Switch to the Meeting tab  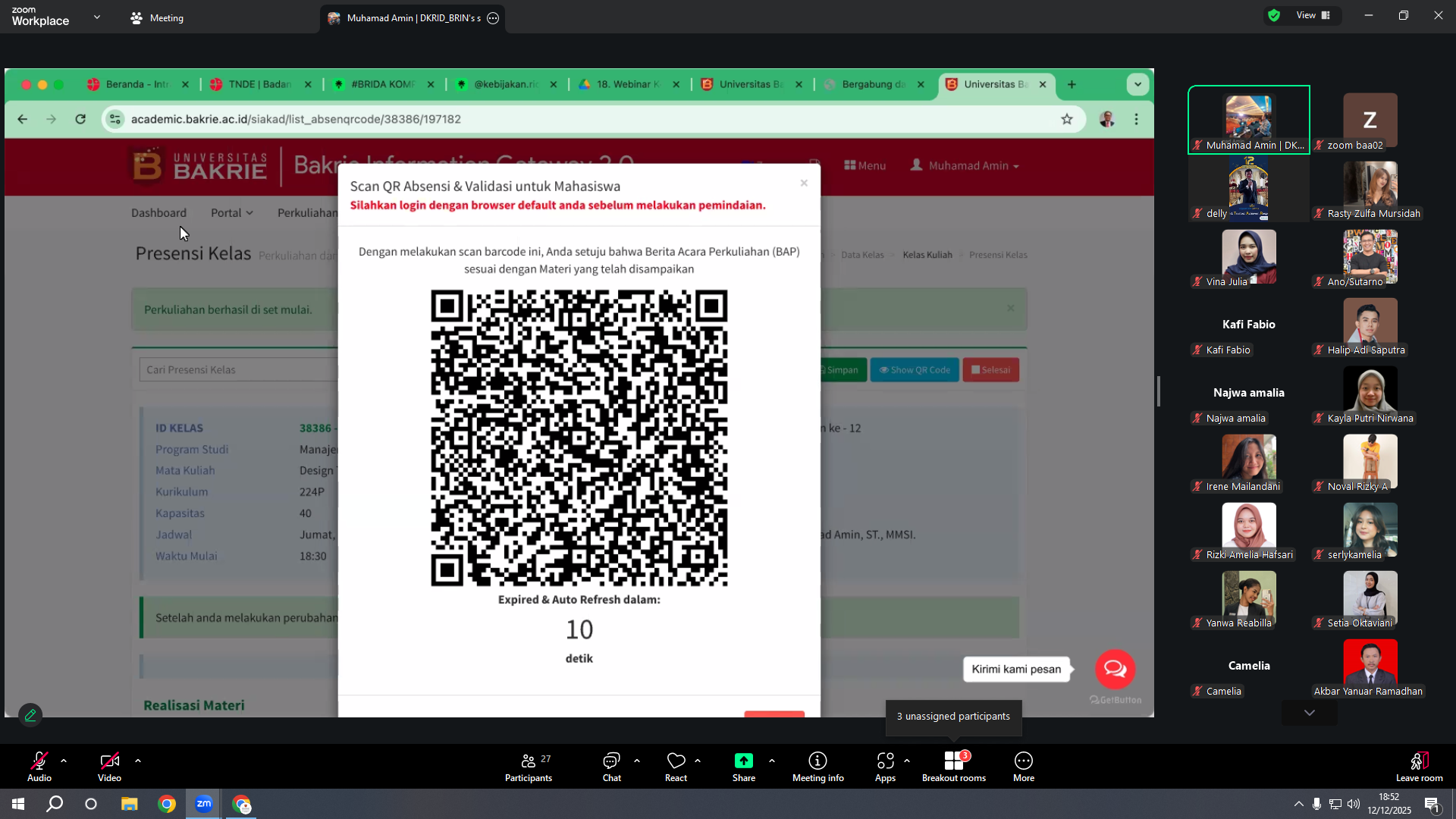click(157, 17)
